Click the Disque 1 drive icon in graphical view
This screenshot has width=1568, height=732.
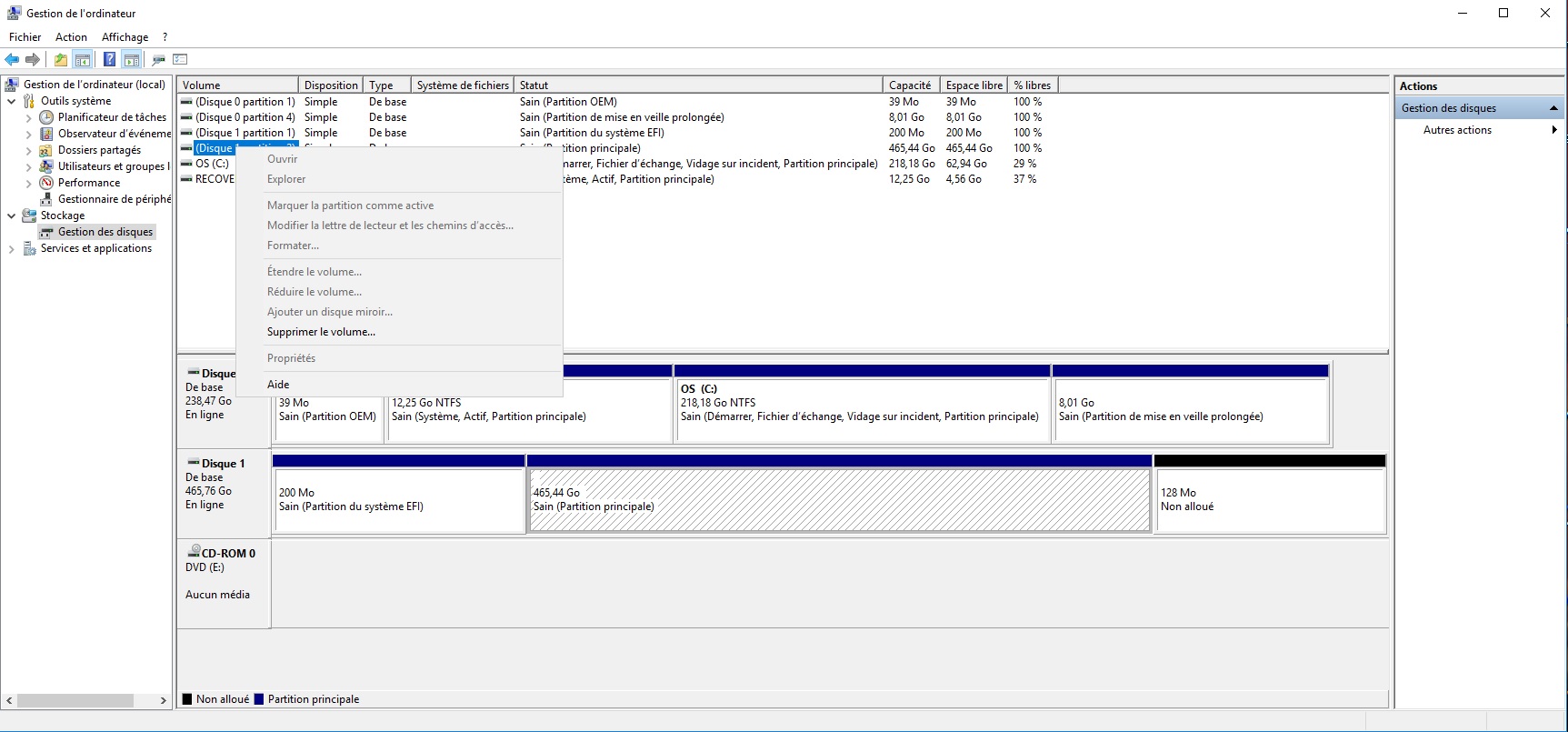pyautogui.click(x=194, y=463)
